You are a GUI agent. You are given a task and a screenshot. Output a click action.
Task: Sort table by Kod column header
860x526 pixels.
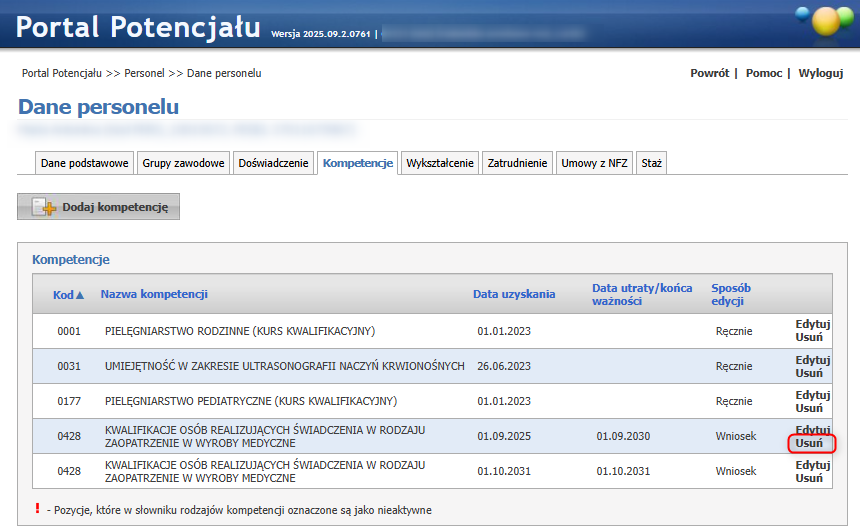pos(68,294)
